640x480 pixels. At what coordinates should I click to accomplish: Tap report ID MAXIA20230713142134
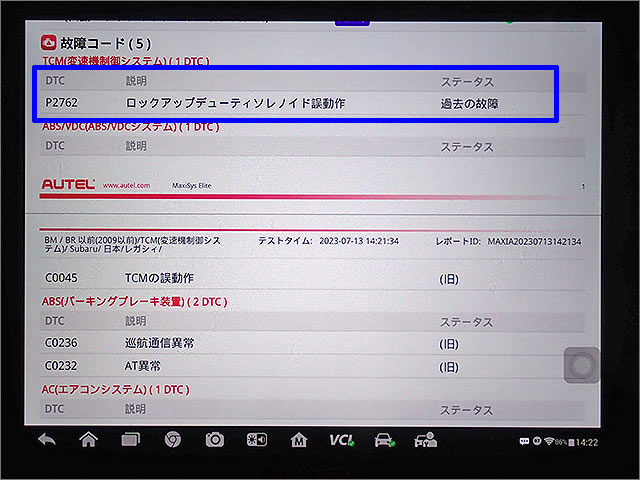[534, 242]
